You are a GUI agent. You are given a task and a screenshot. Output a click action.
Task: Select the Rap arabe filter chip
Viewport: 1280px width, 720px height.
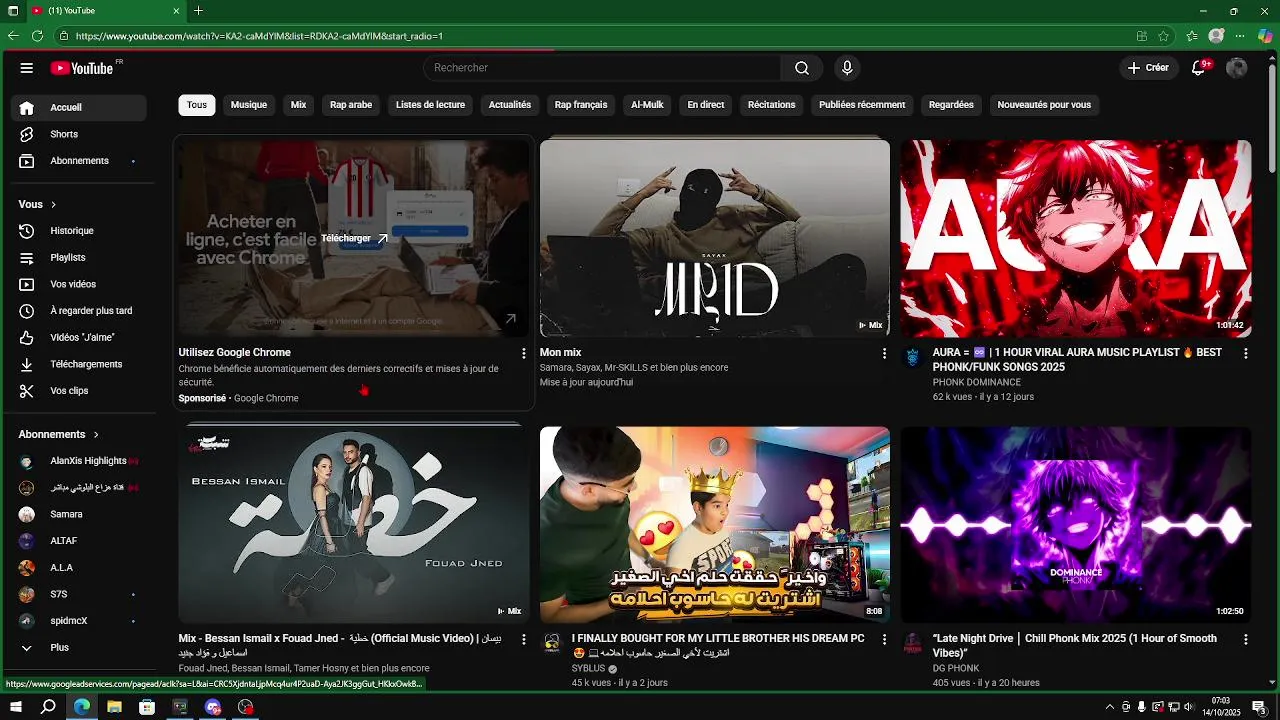pos(351,105)
